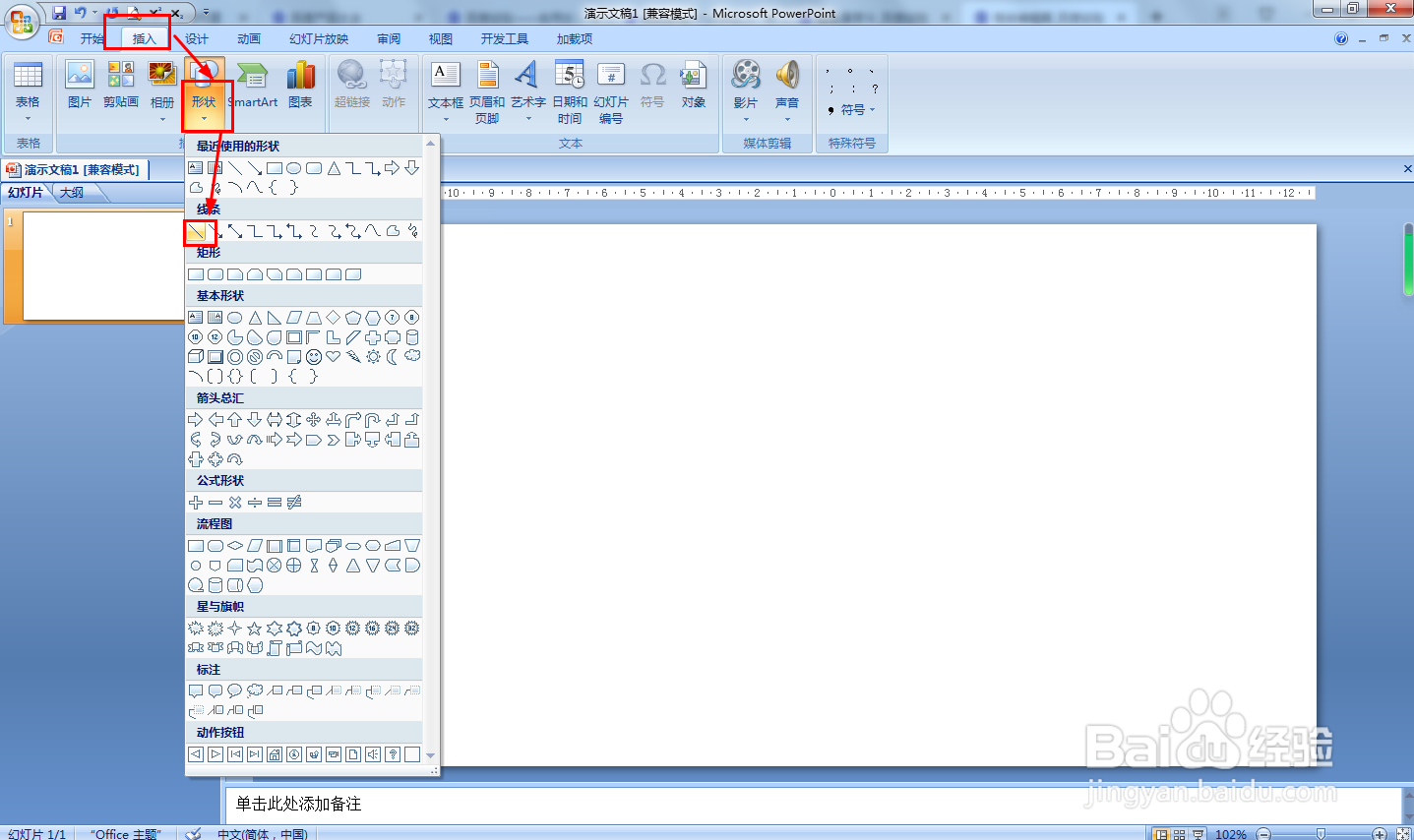Insert a 图表 chart
The image size is (1414, 840).
(x=300, y=85)
